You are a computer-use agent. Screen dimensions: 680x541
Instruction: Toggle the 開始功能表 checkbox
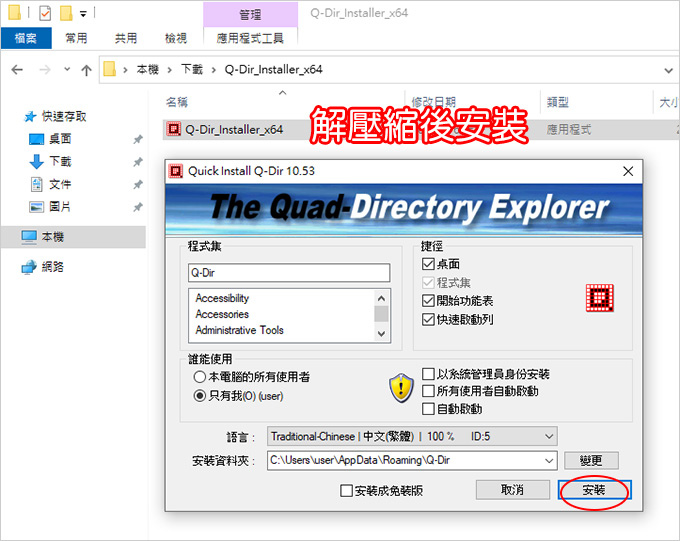click(x=428, y=301)
